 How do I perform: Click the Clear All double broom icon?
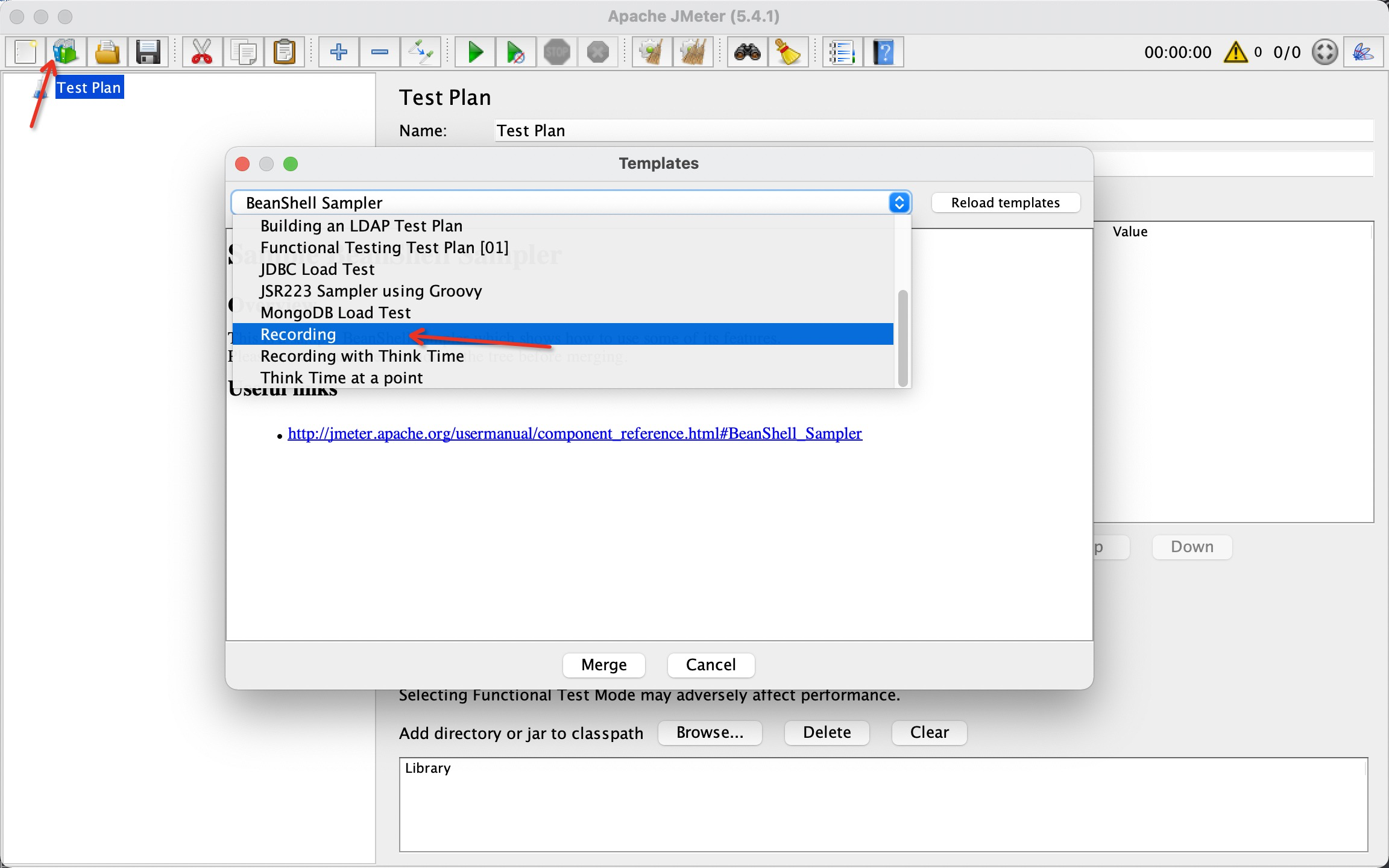693,52
